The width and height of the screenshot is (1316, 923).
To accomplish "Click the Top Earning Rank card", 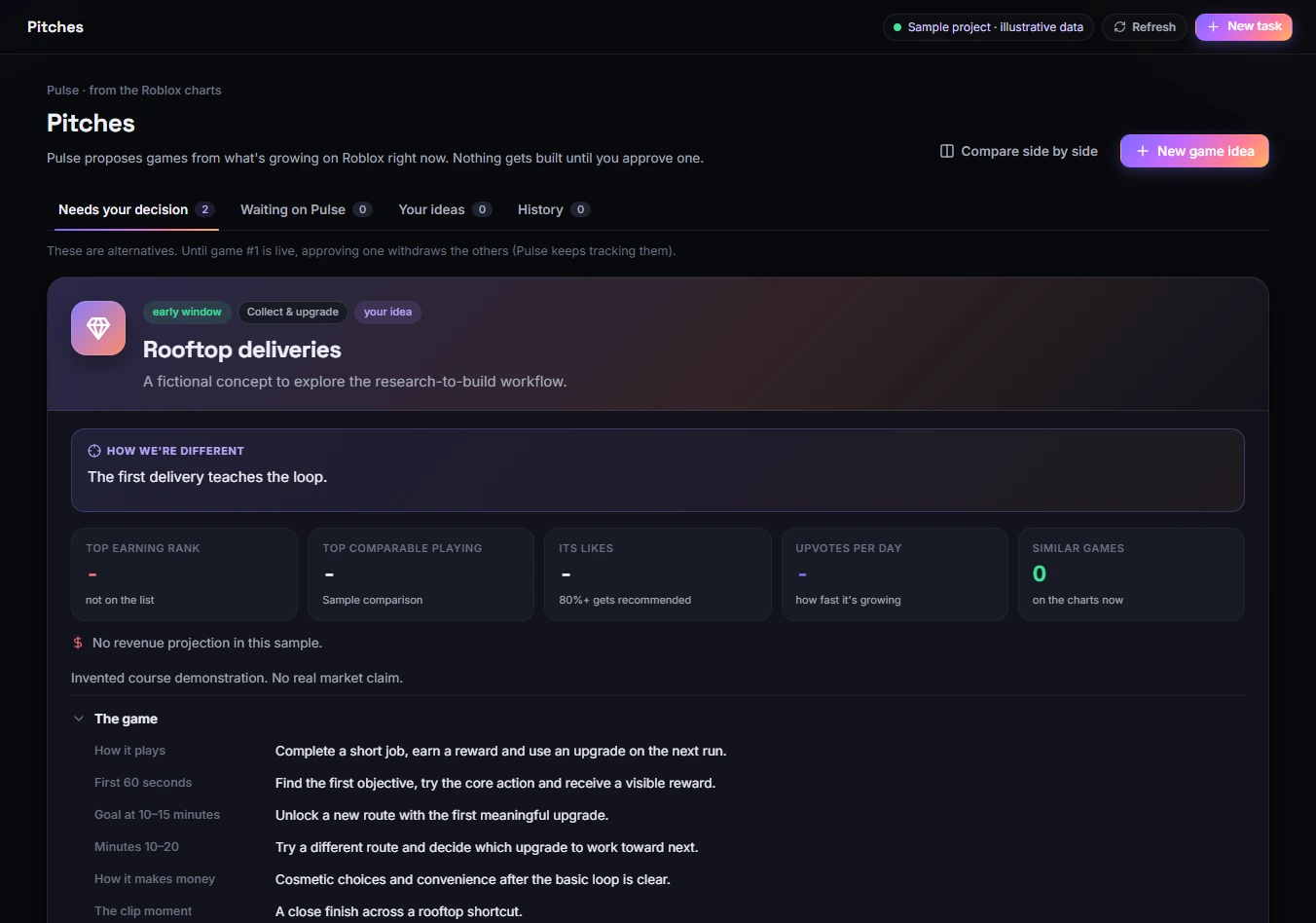I will 184,574.
